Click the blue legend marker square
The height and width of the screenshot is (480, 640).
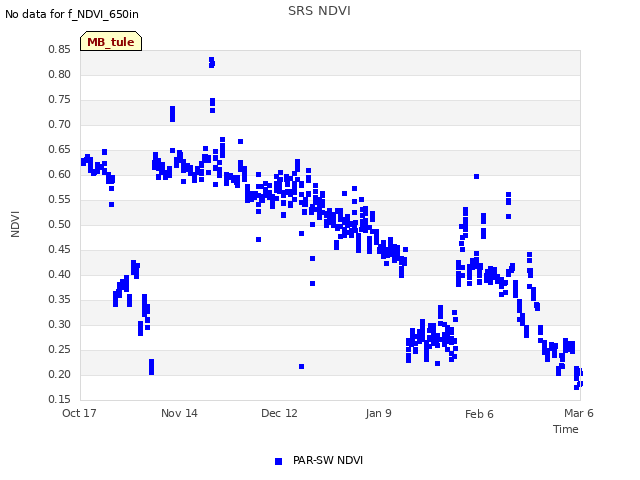278,461
